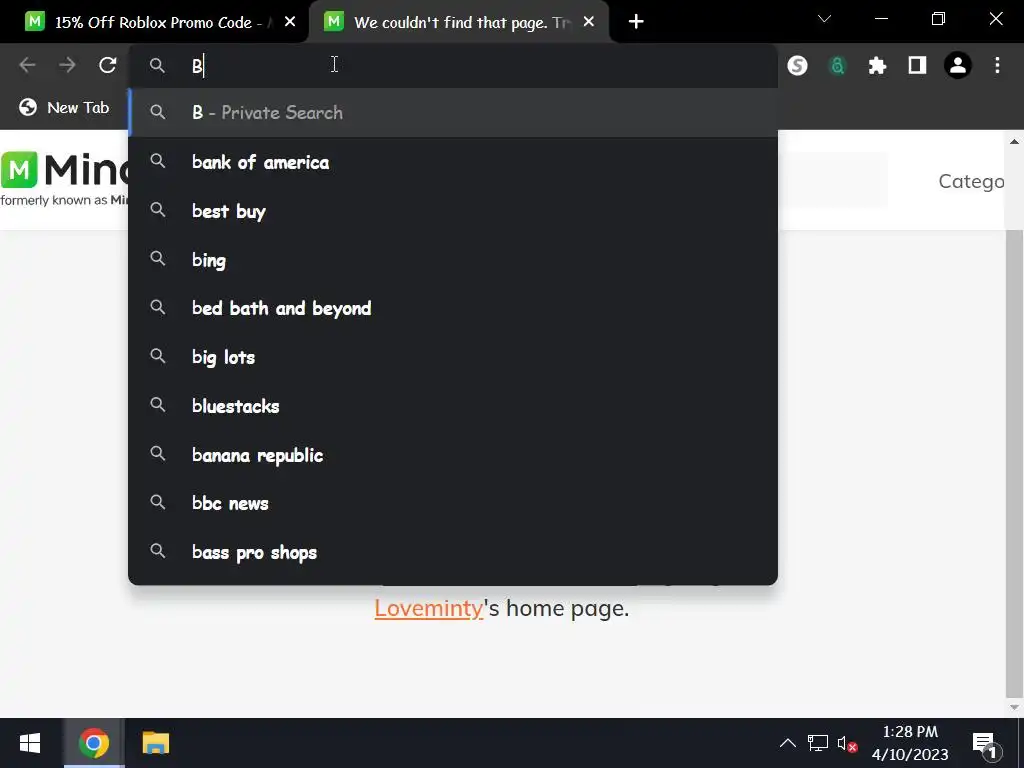
Task: Open the Categories menu on the site header
Action: click(x=971, y=181)
